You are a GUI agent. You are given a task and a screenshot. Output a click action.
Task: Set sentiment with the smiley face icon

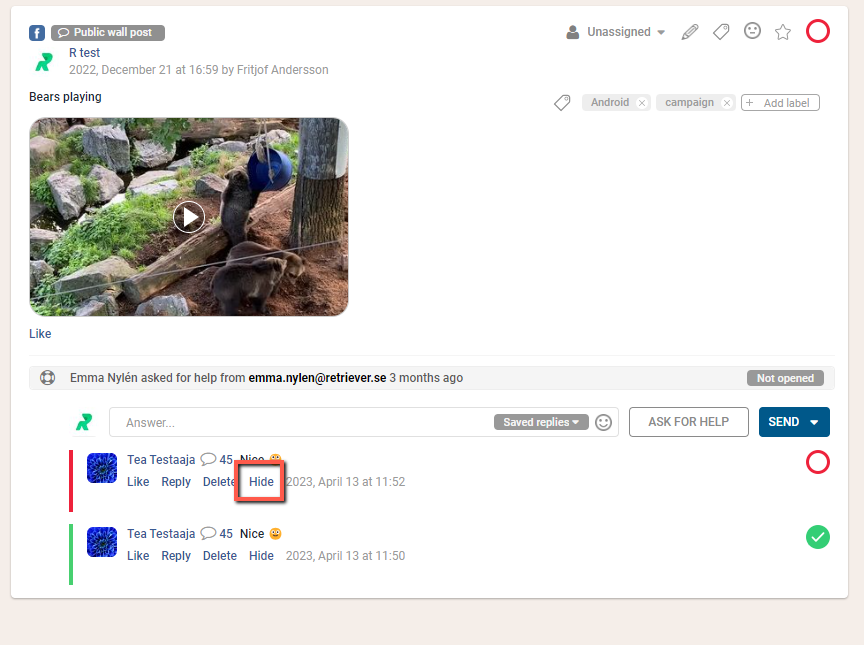[x=752, y=31]
